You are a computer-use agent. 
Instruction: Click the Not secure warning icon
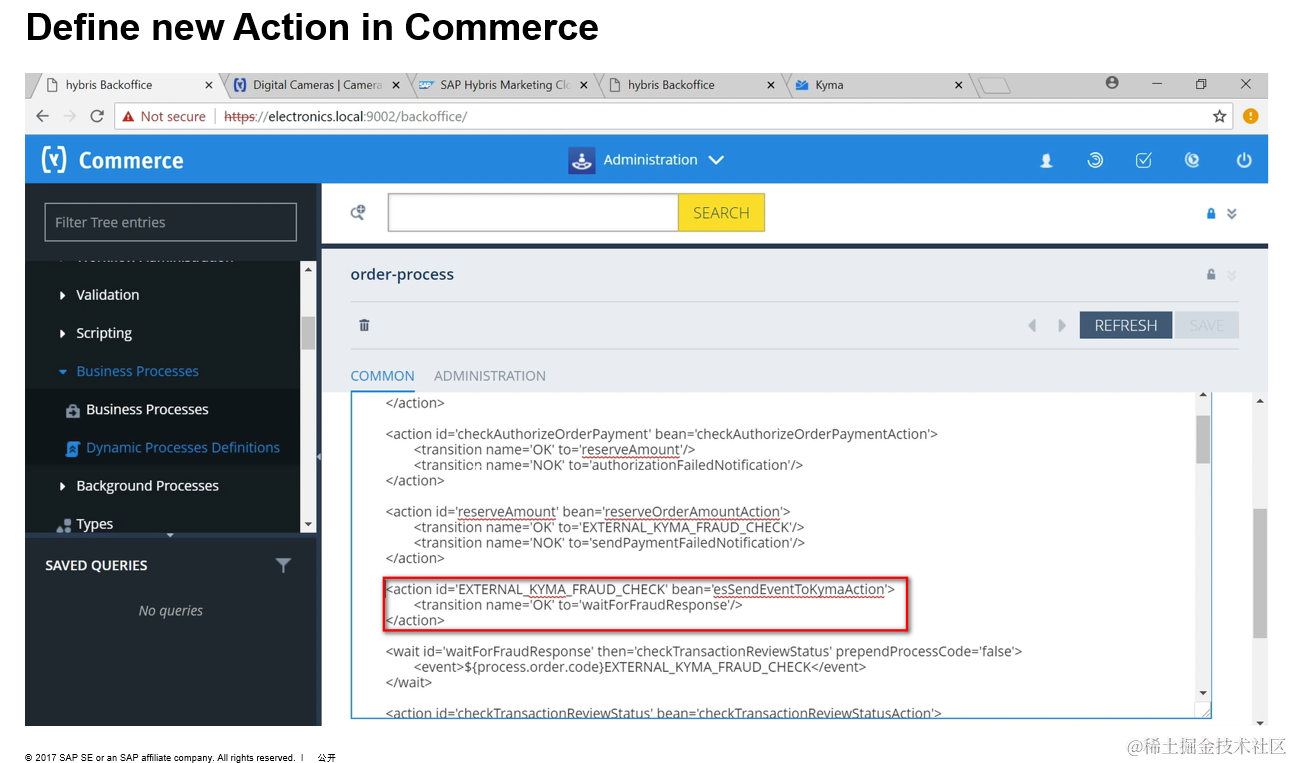(128, 116)
